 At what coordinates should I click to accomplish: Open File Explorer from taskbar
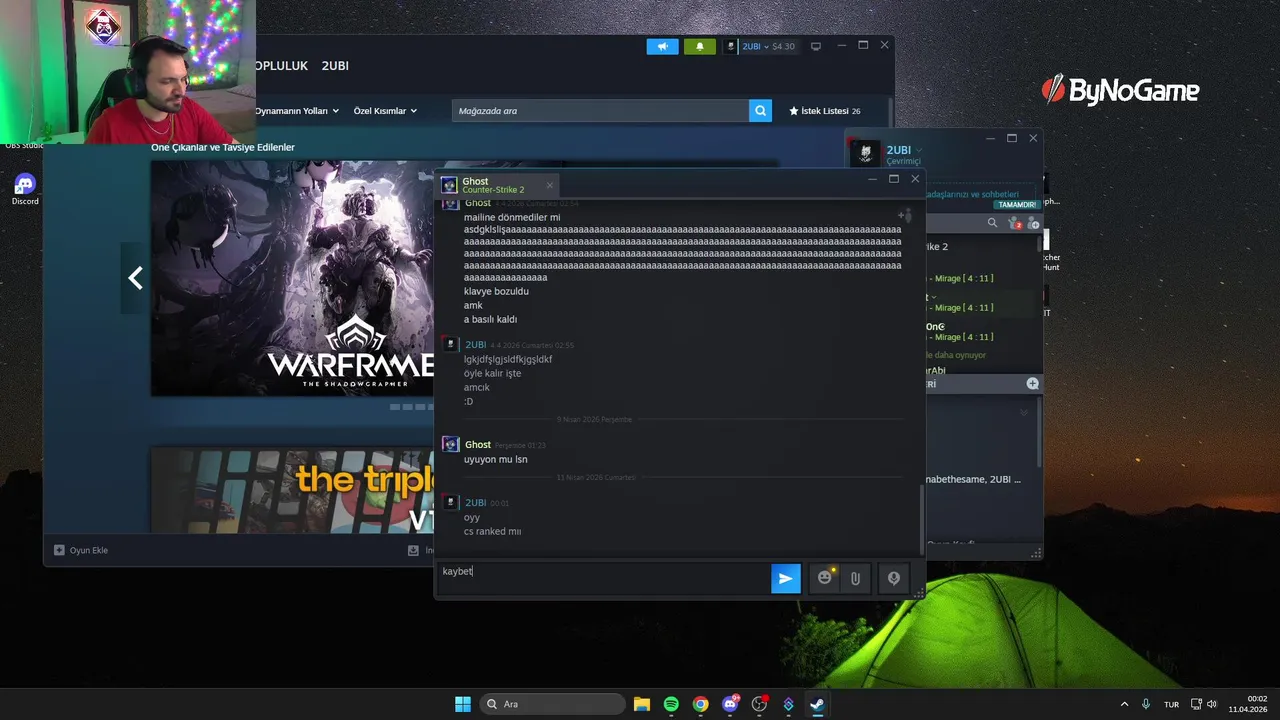642,704
